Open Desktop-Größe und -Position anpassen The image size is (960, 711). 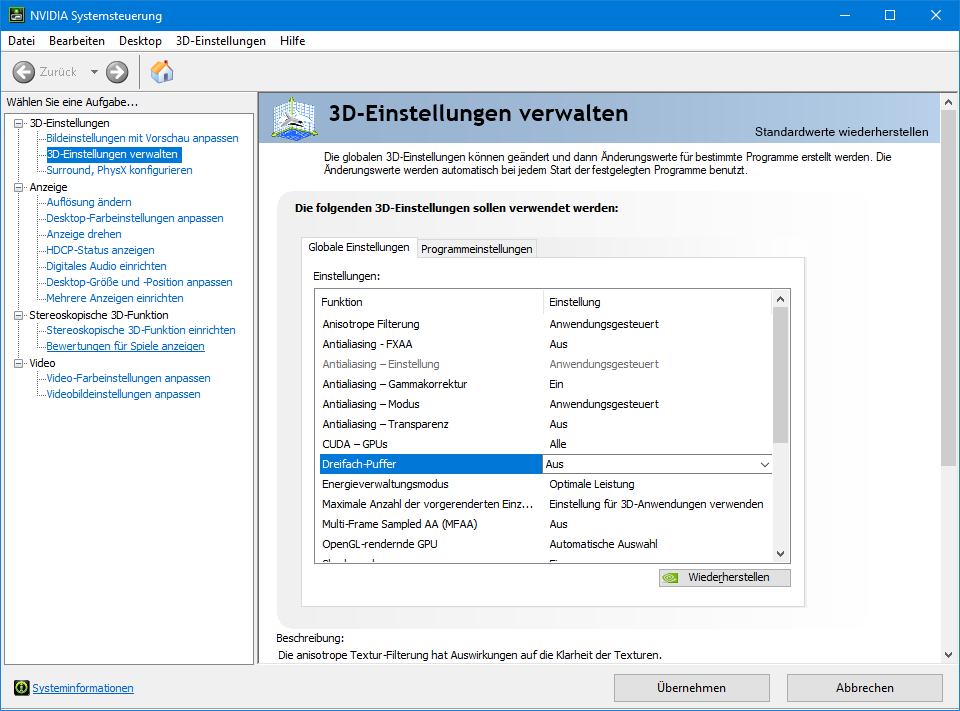[140, 282]
